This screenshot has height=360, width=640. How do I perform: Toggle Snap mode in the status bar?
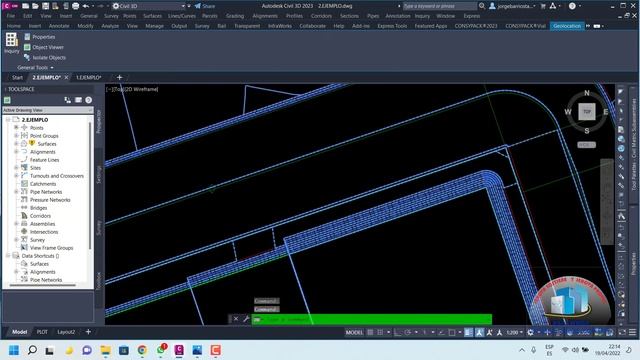(380, 332)
